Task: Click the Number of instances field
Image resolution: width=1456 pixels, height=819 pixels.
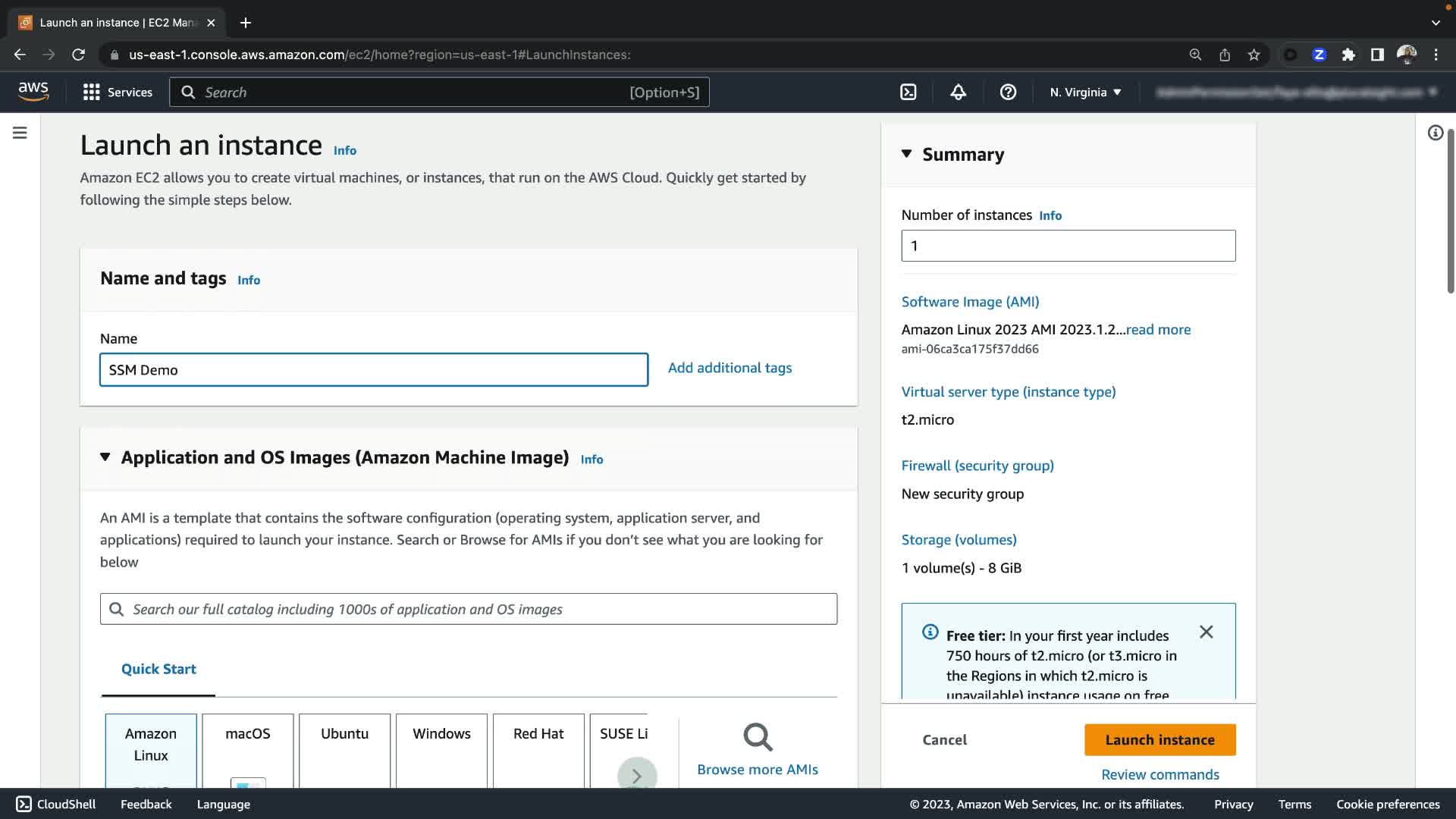Action: (1068, 246)
